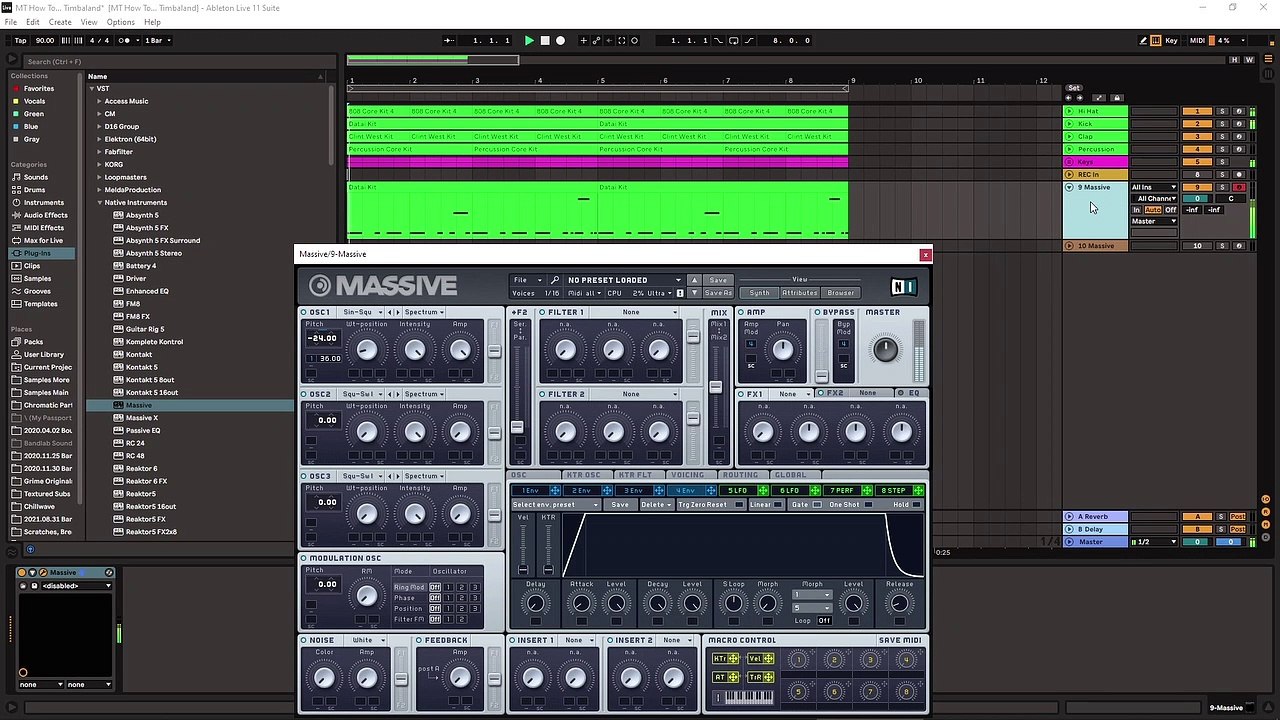Toggle the Draw Mode pencil icon
The height and width of the screenshot is (720, 1280).
tap(1143, 41)
